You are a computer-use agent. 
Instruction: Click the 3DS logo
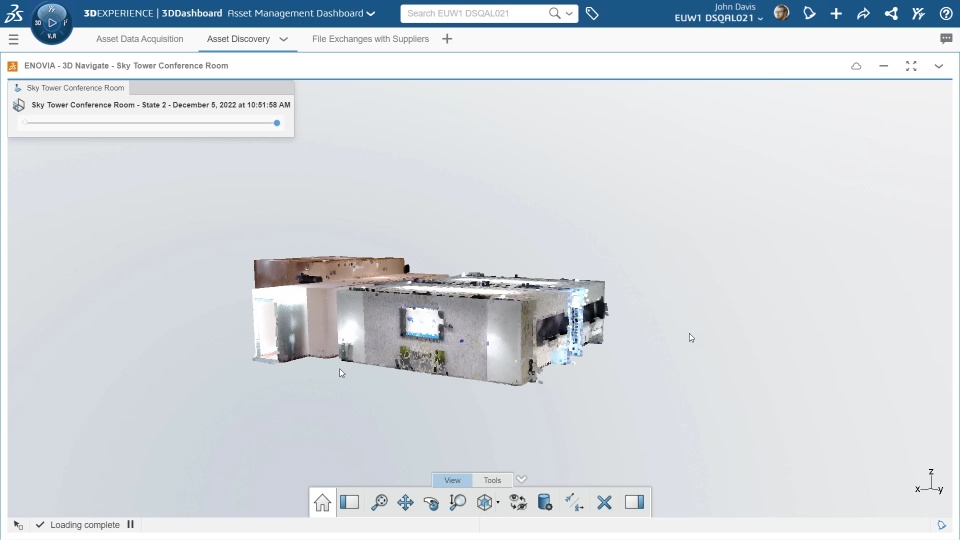point(13,13)
